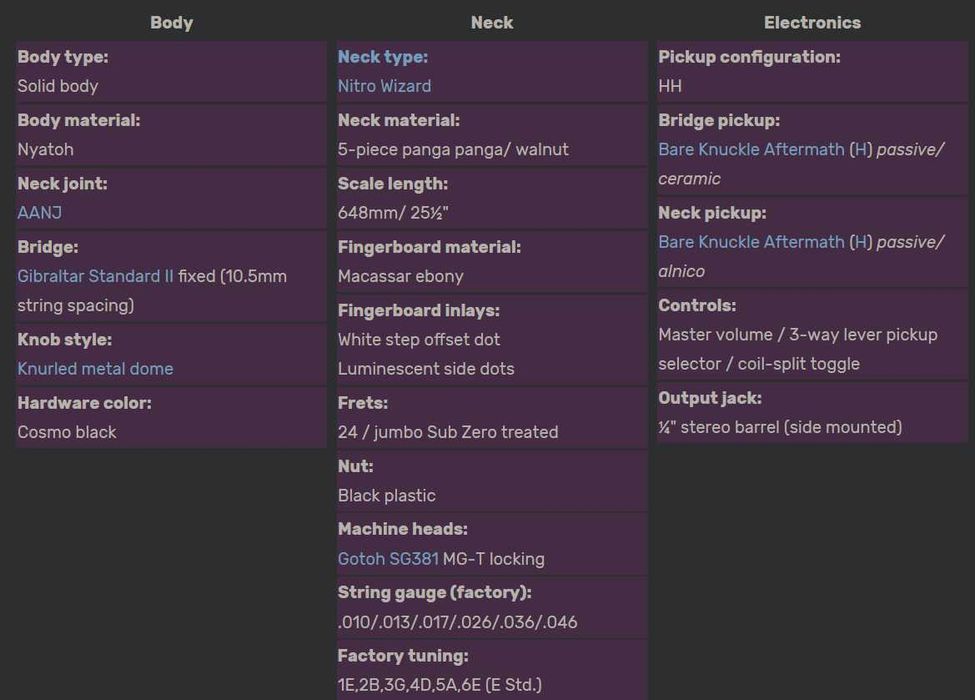The height and width of the screenshot is (700, 975).
Task: Open the Nitro Wizard neck link
Action: click(x=384, y=86)
